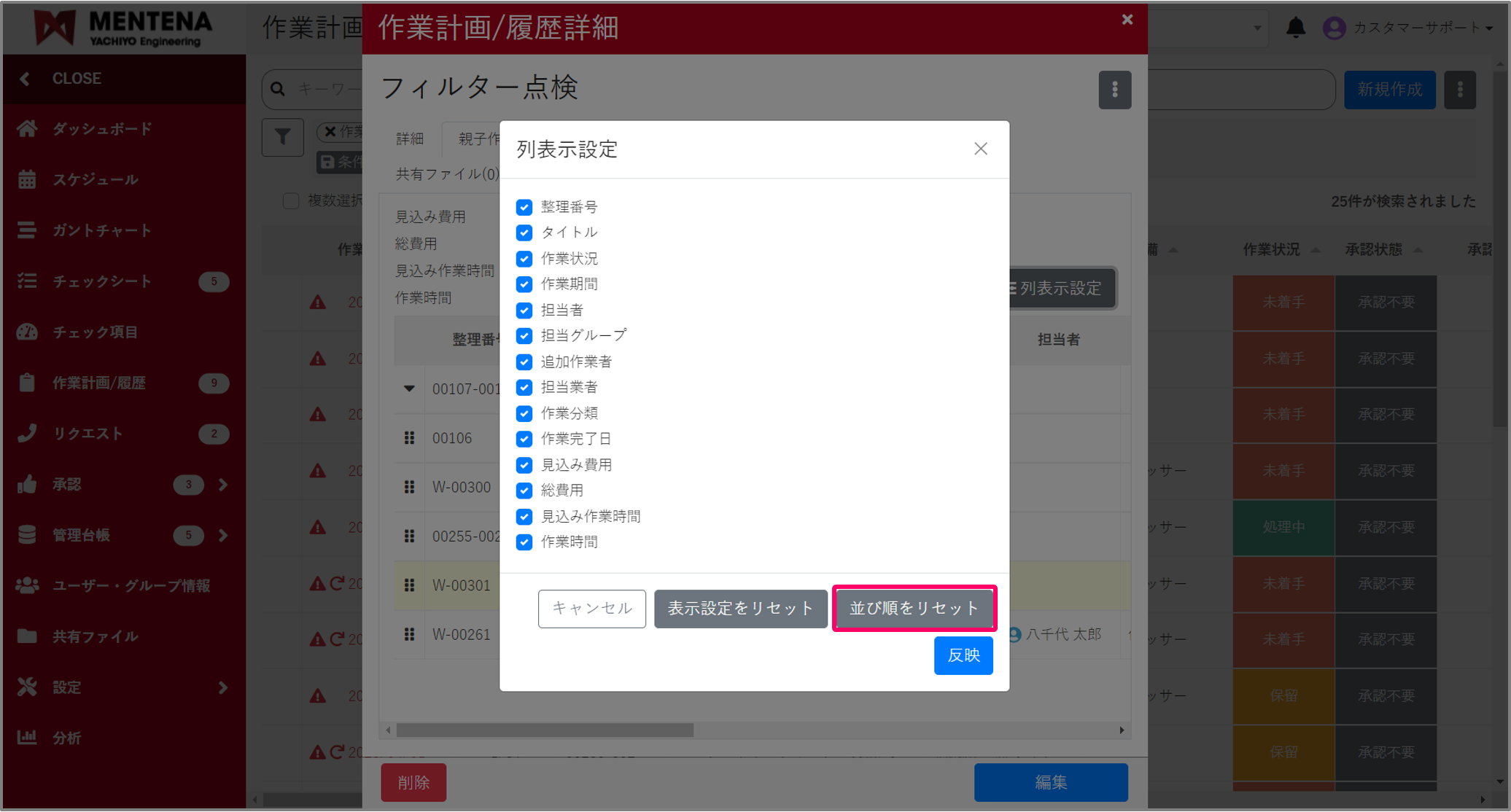Collapse the 00107-001 row arrow
The image size is (1511, 812).
pyautogui.click(x=409, y=389)
